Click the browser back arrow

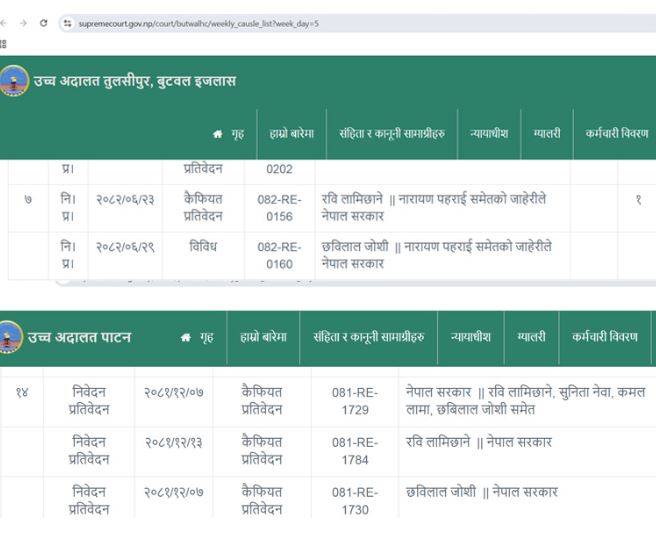pos(5,23)
